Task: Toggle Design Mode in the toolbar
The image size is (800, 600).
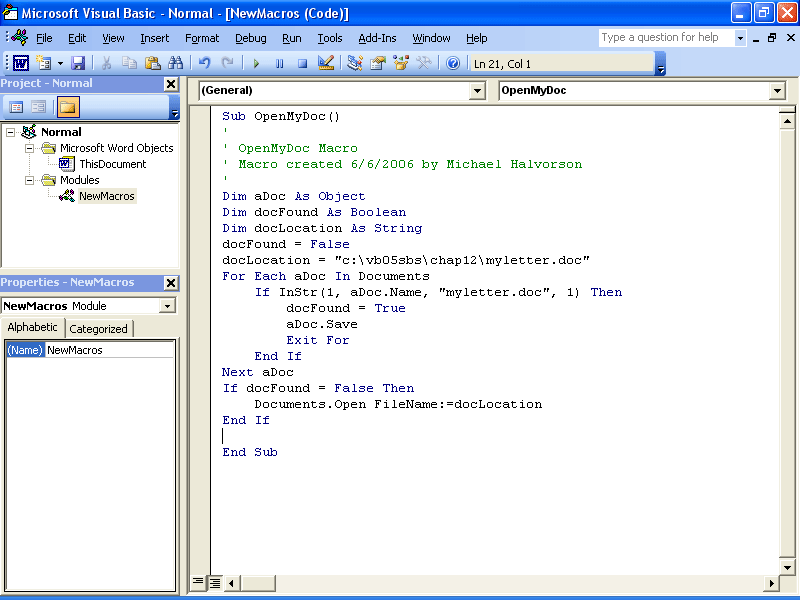Action: click(326, 63)
